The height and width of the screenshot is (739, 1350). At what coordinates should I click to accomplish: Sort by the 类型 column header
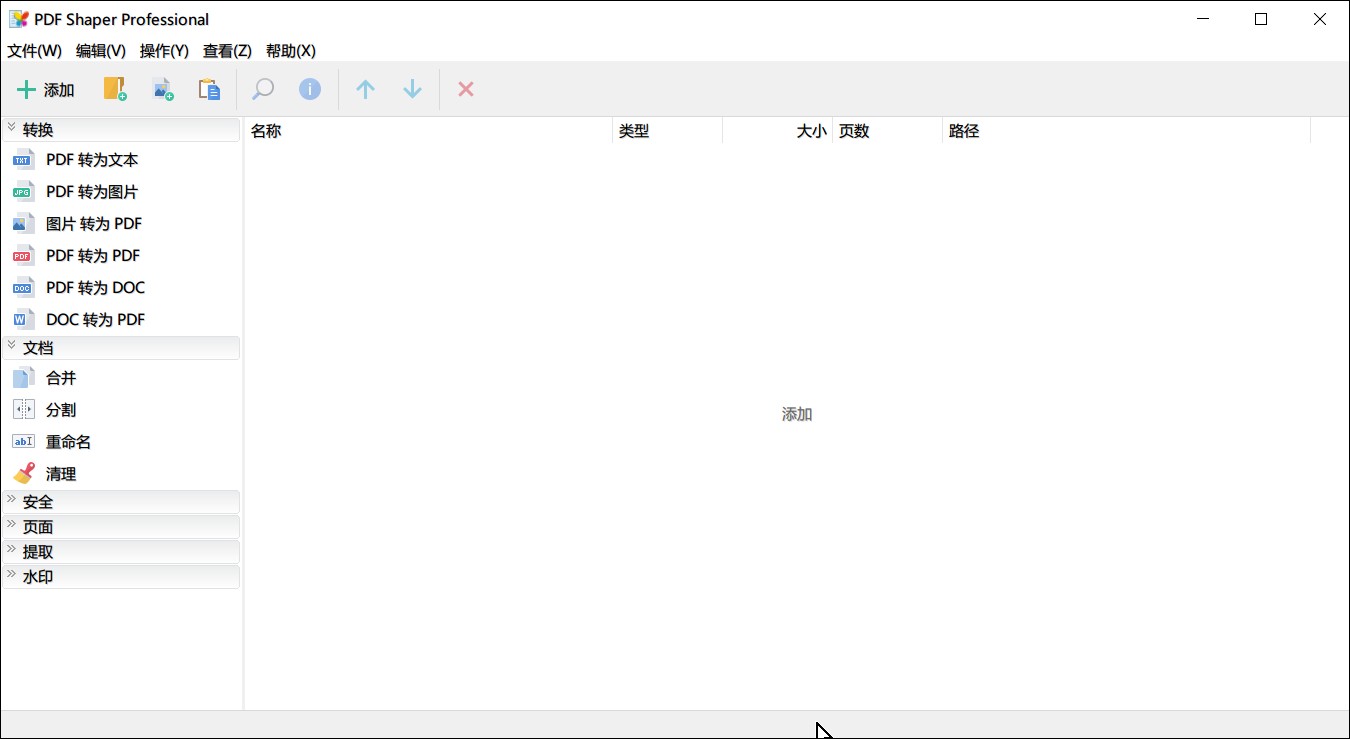click(668, 131)
